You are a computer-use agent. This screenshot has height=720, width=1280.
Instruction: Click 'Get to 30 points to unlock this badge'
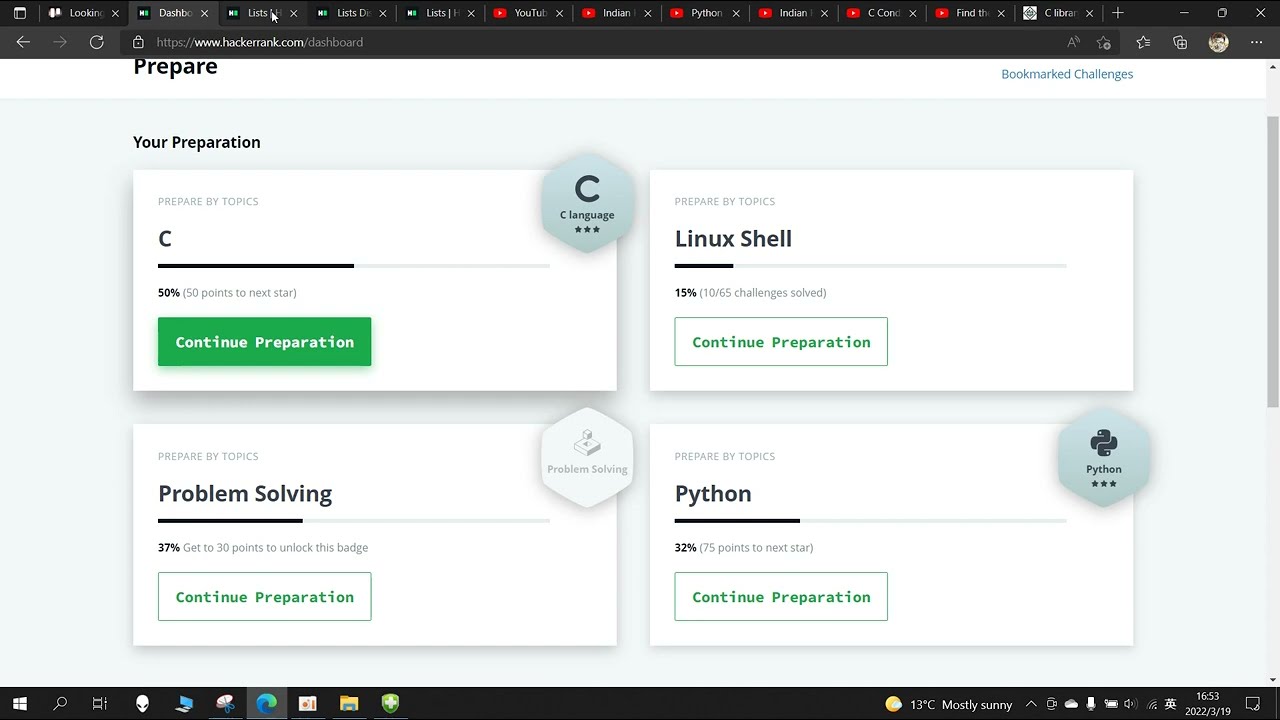tap(276, 548)
